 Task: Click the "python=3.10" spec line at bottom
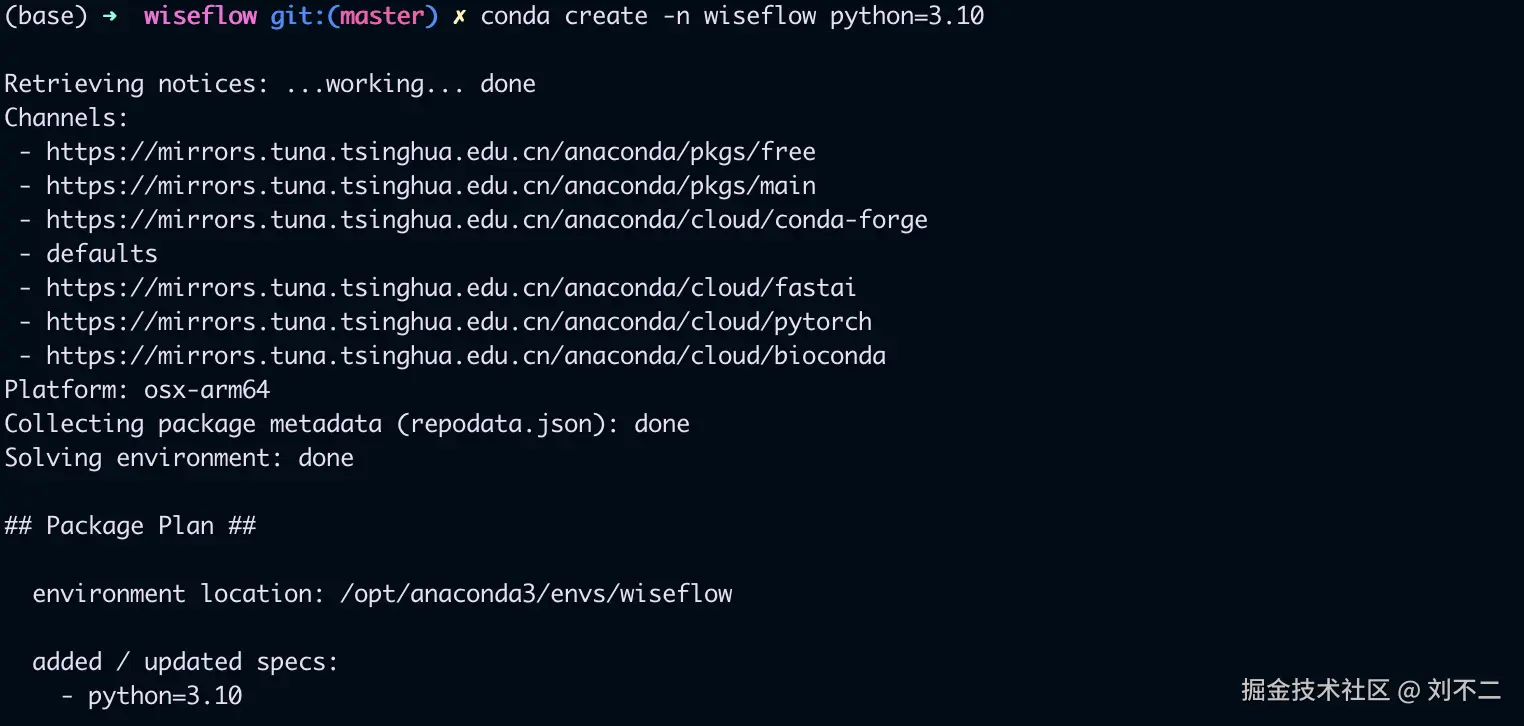point(165,696)
